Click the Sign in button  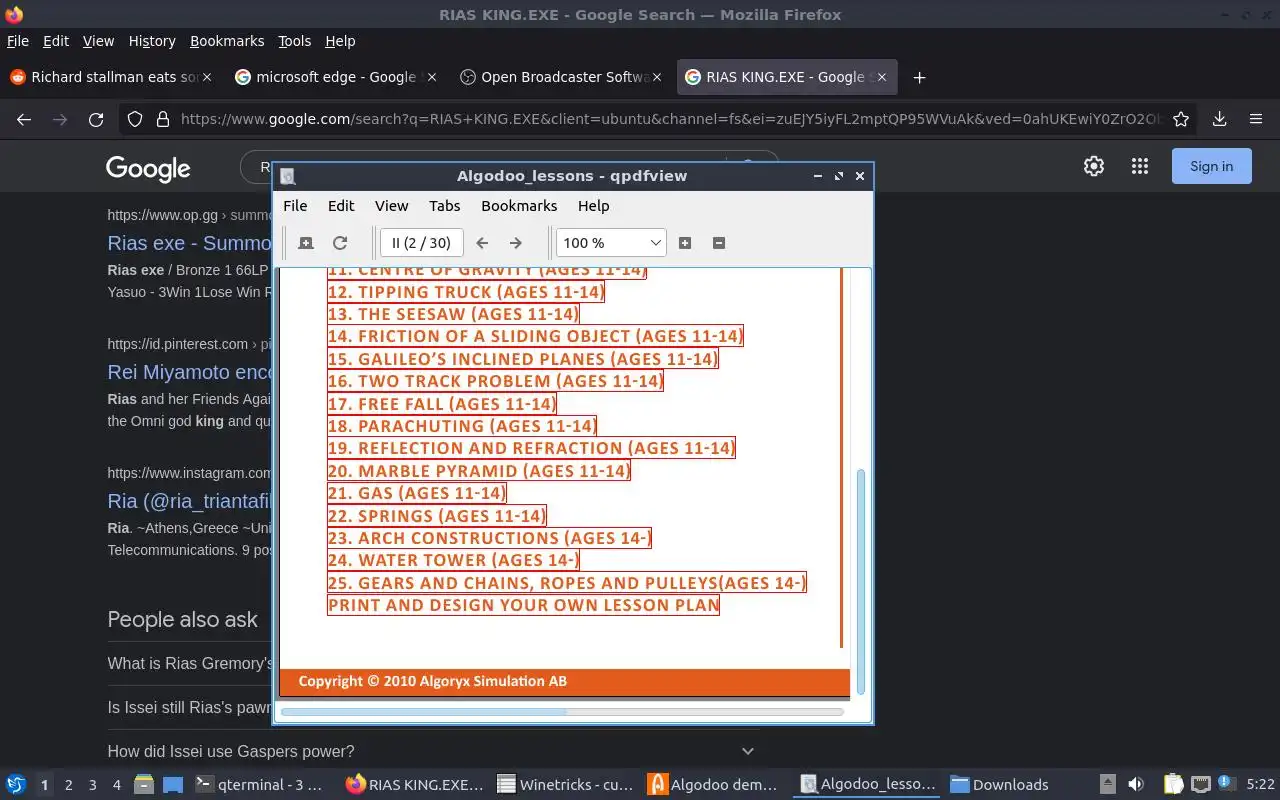(1211, 166)
